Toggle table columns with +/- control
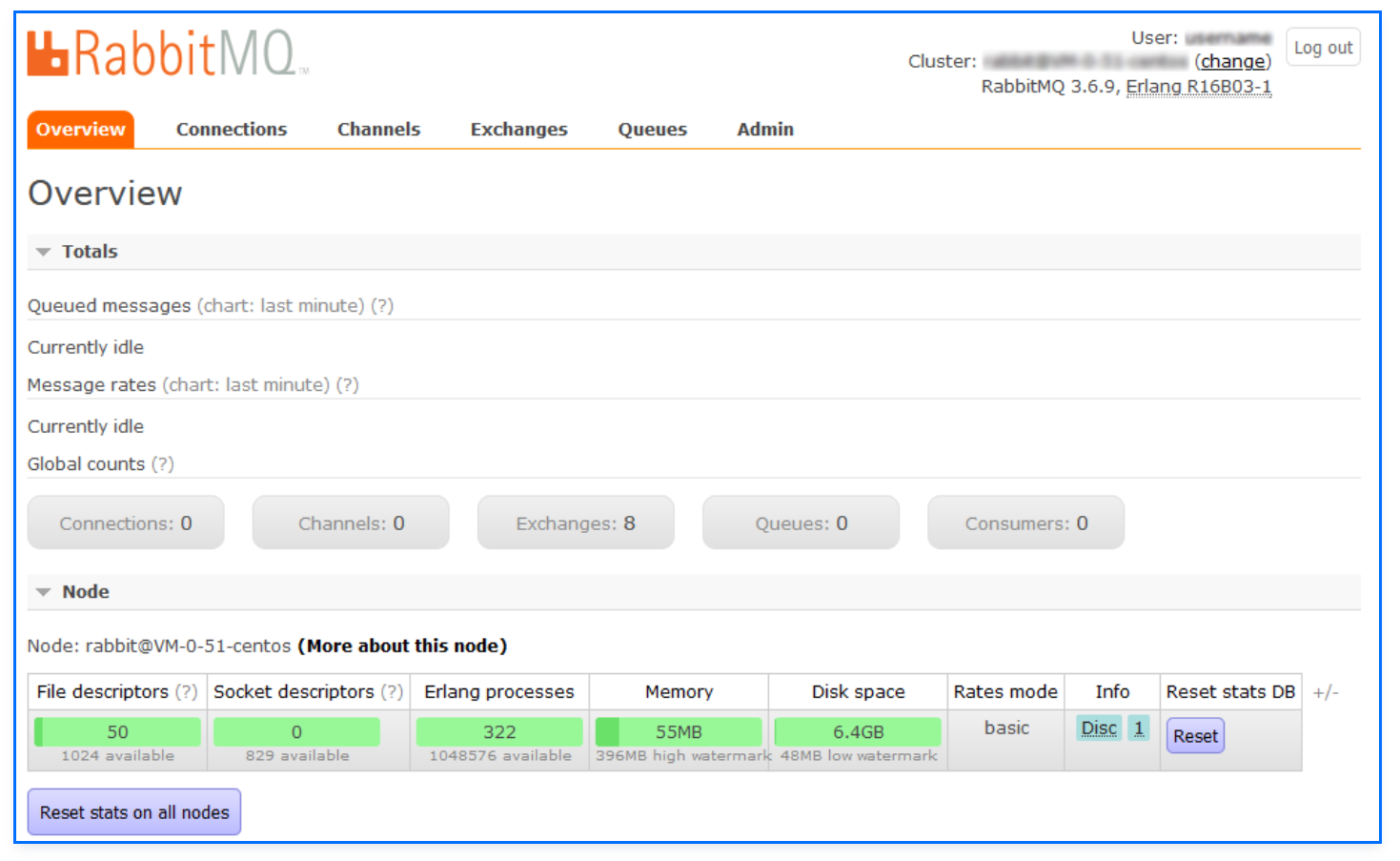Viewport: 1400px width, 861px height. coord(1326,693)
